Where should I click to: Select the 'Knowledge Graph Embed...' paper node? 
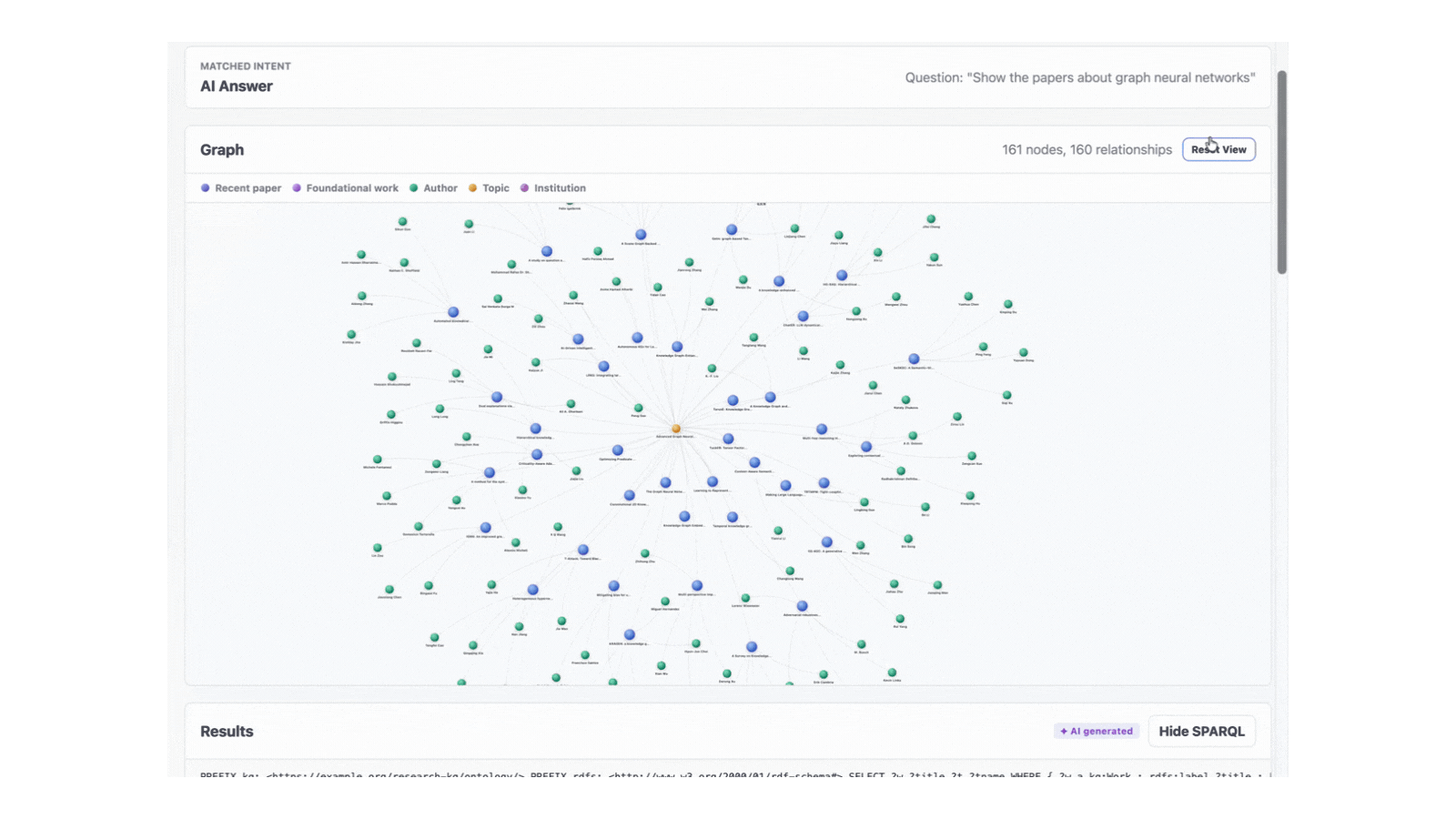pos(684,516)
